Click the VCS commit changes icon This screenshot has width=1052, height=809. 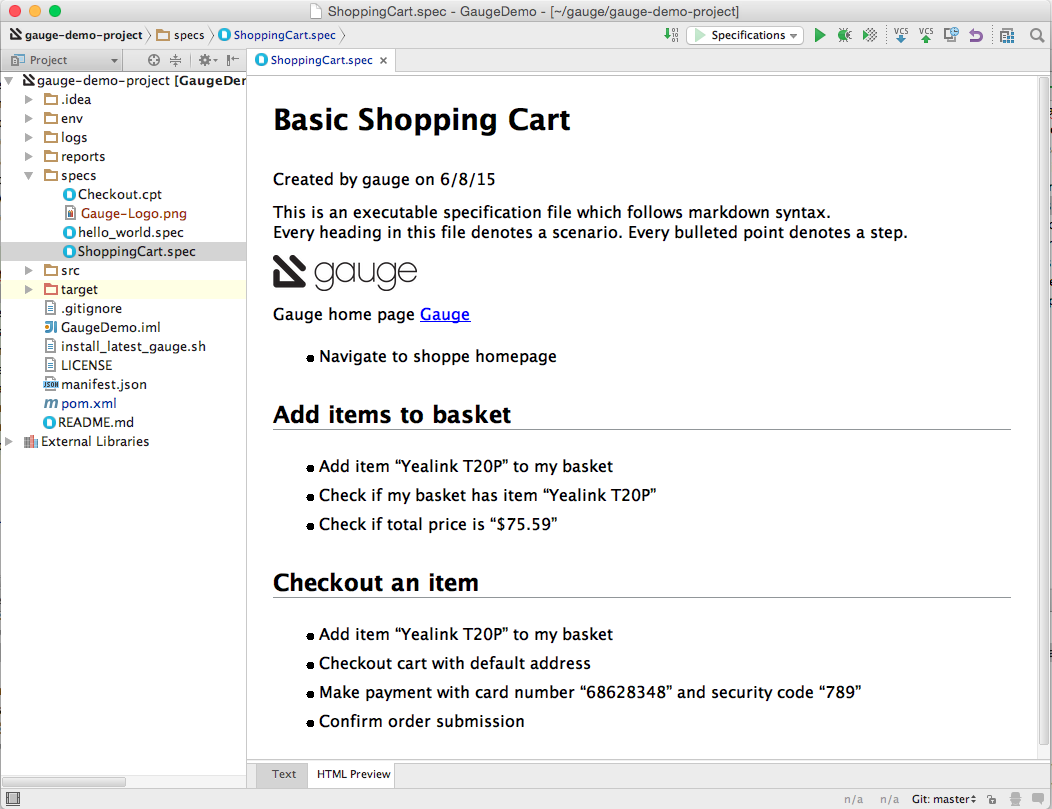pyautogui.click(x=926, y=35)
